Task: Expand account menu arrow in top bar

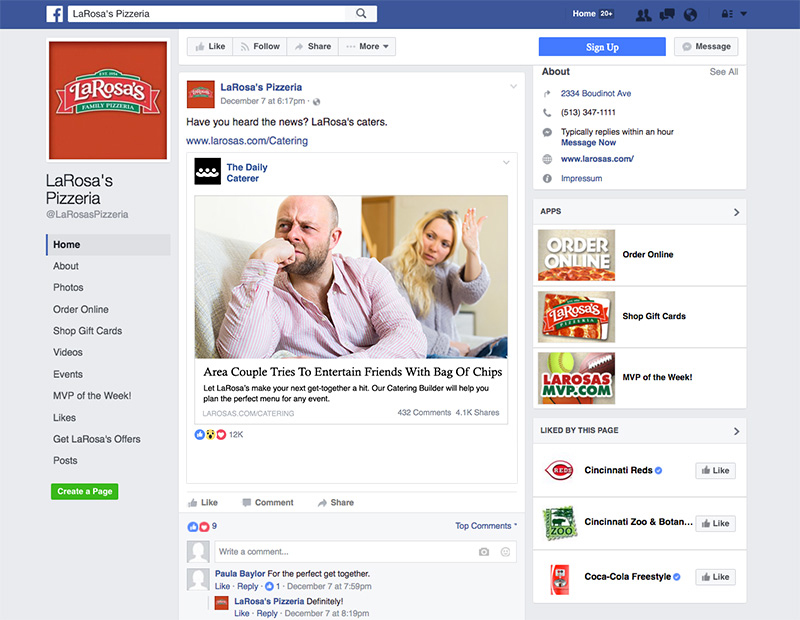Action: pyautogui.click(x=743, y=14)
